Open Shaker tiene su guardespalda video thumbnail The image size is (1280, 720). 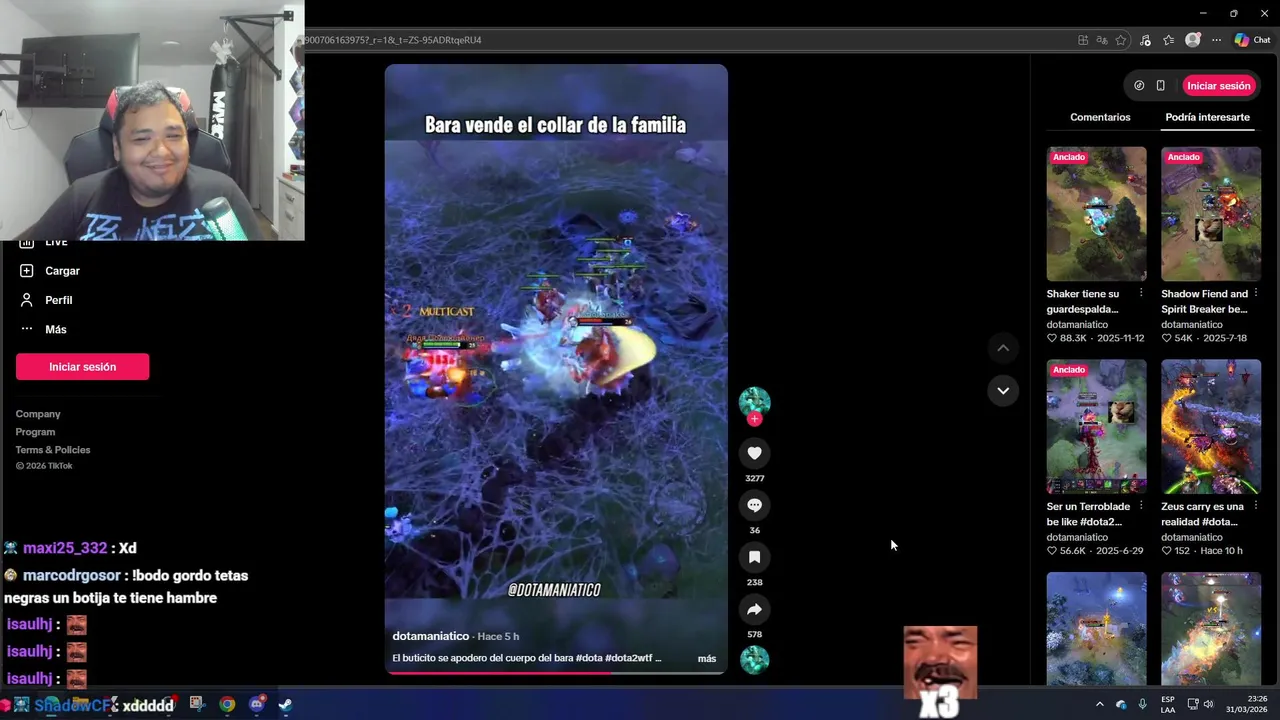[1096, 214]
